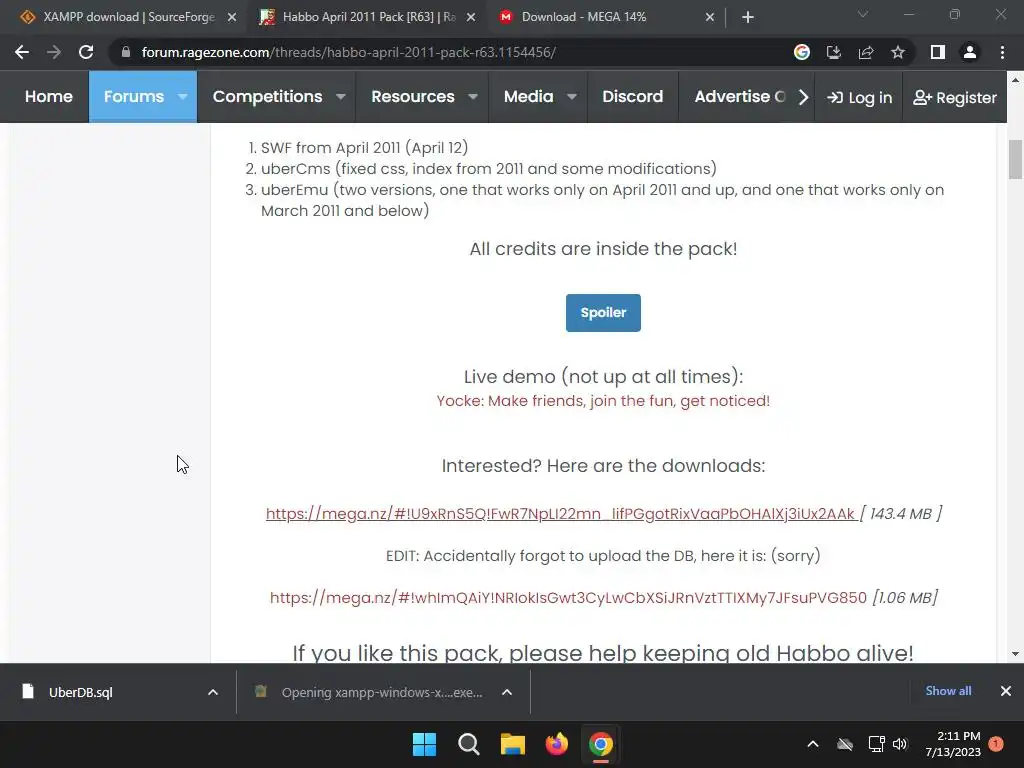Click the Chrome taskbar icon

coord(601,744)
